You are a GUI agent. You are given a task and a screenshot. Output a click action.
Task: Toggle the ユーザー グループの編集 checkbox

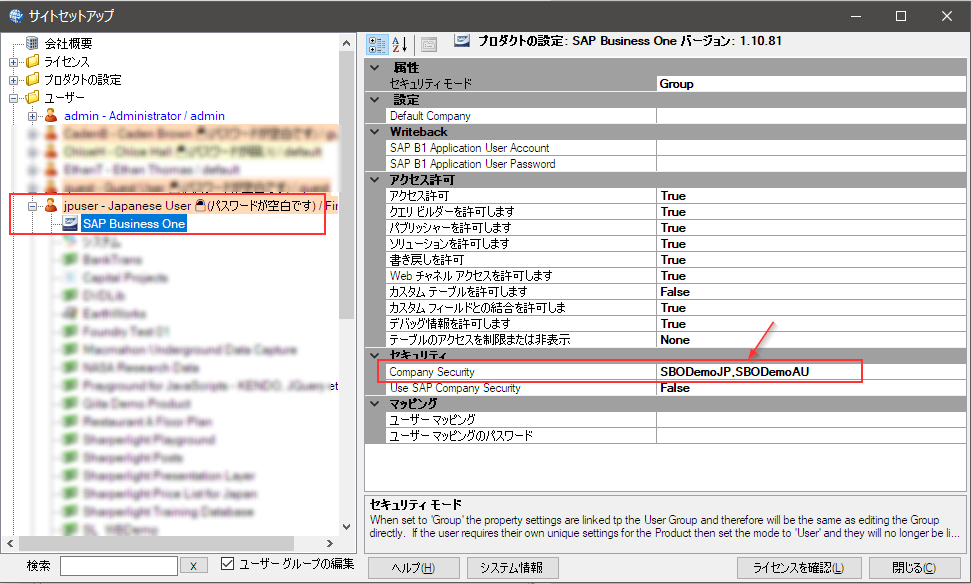click(x=227, y=564)
